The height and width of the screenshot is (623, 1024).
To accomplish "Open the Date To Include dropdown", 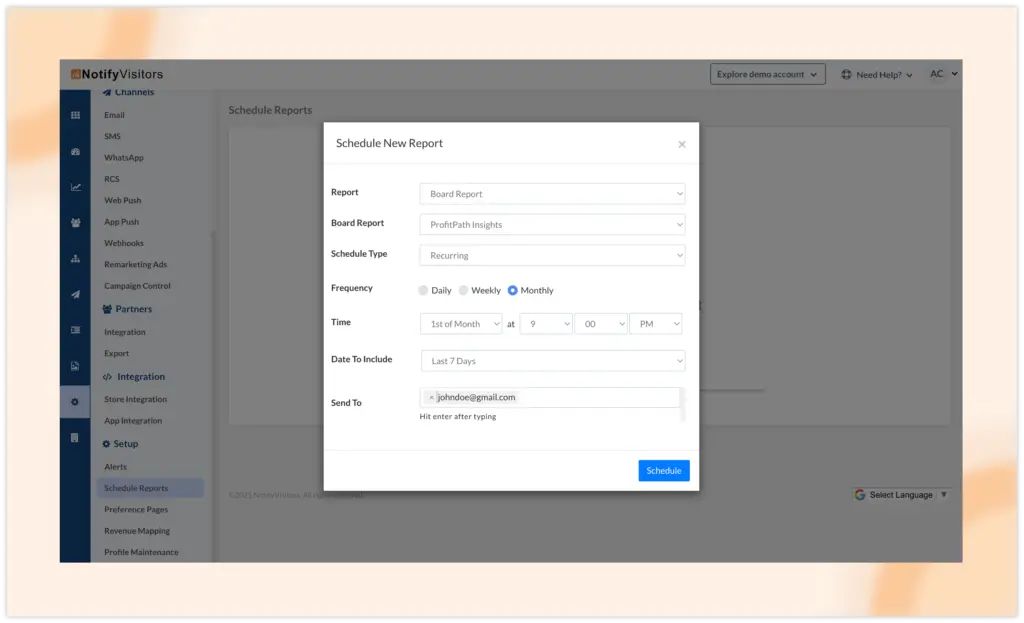I will (552, 361).
